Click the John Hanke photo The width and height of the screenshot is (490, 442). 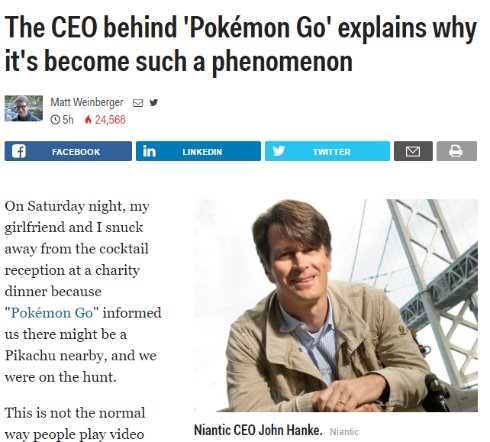336,305
